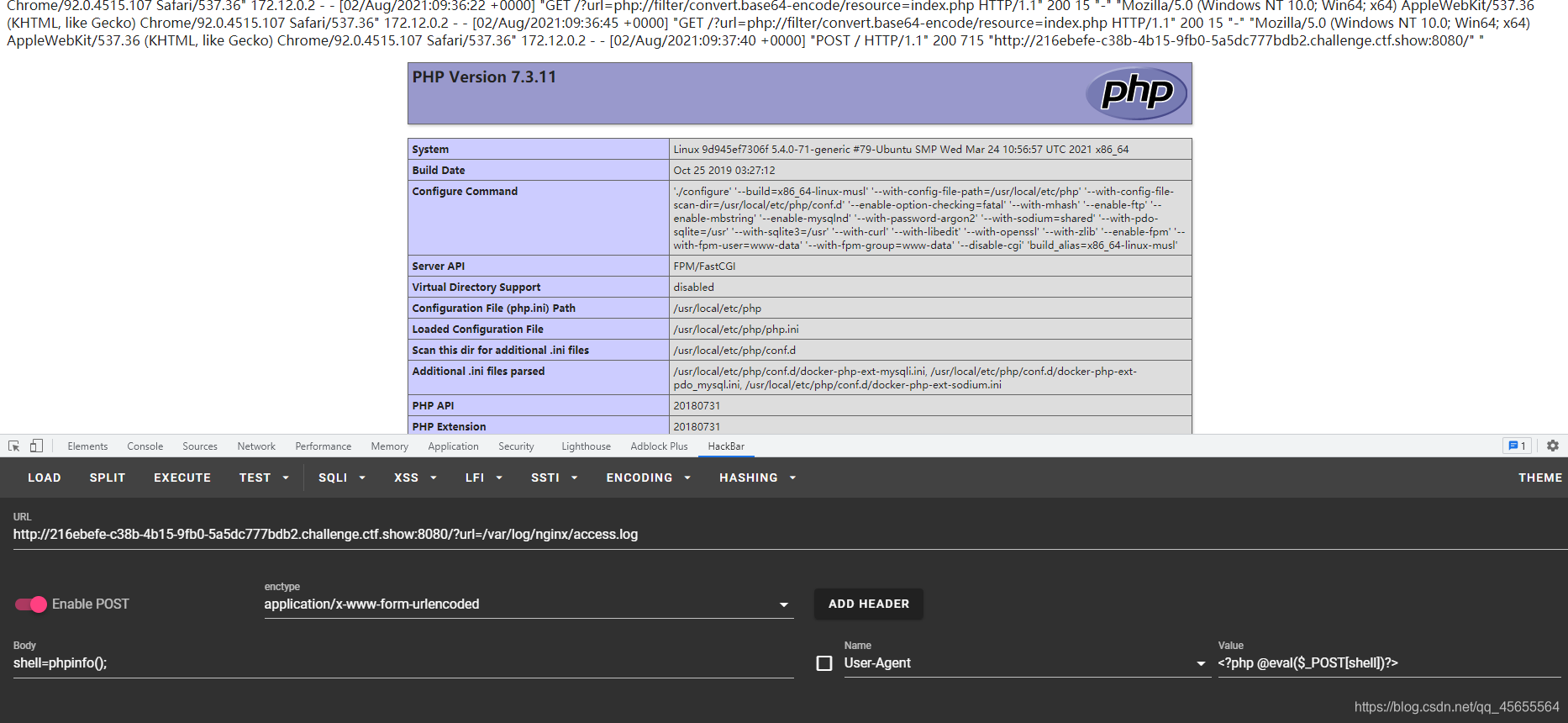Expand the ENCODING dropdown menu
Image resolution: width=1568 pixels, height=723 pixels.
point(649,478)
